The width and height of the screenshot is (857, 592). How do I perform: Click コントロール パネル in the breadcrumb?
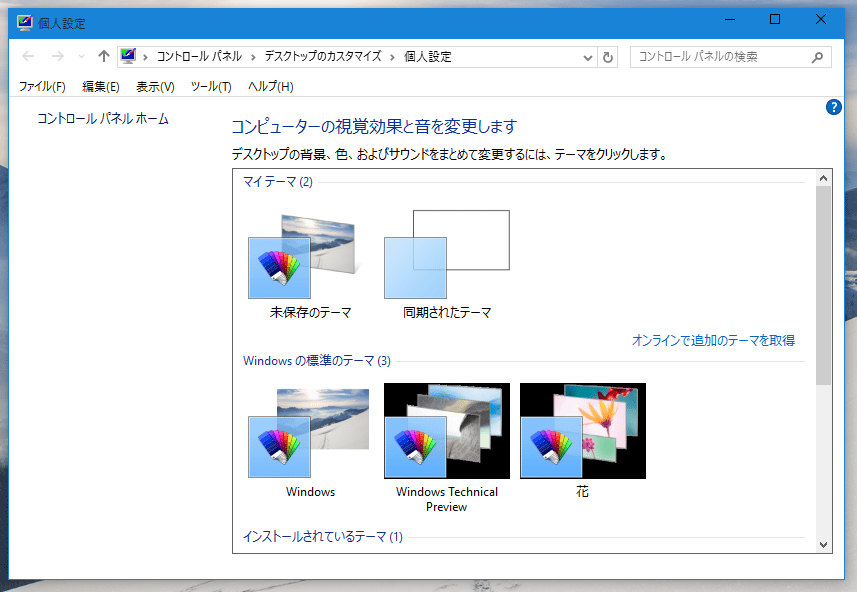point(199,56)
